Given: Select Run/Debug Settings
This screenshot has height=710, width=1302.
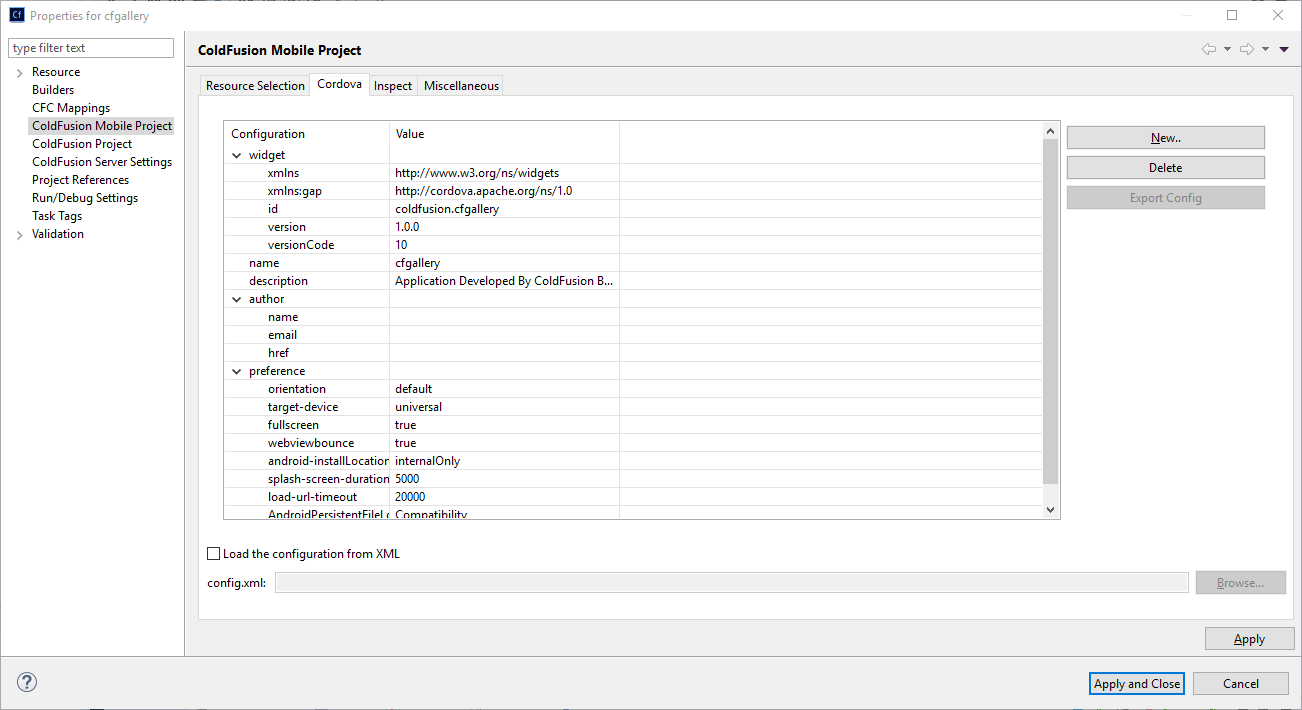Looking at the screenshot, I should click(85, 198).
